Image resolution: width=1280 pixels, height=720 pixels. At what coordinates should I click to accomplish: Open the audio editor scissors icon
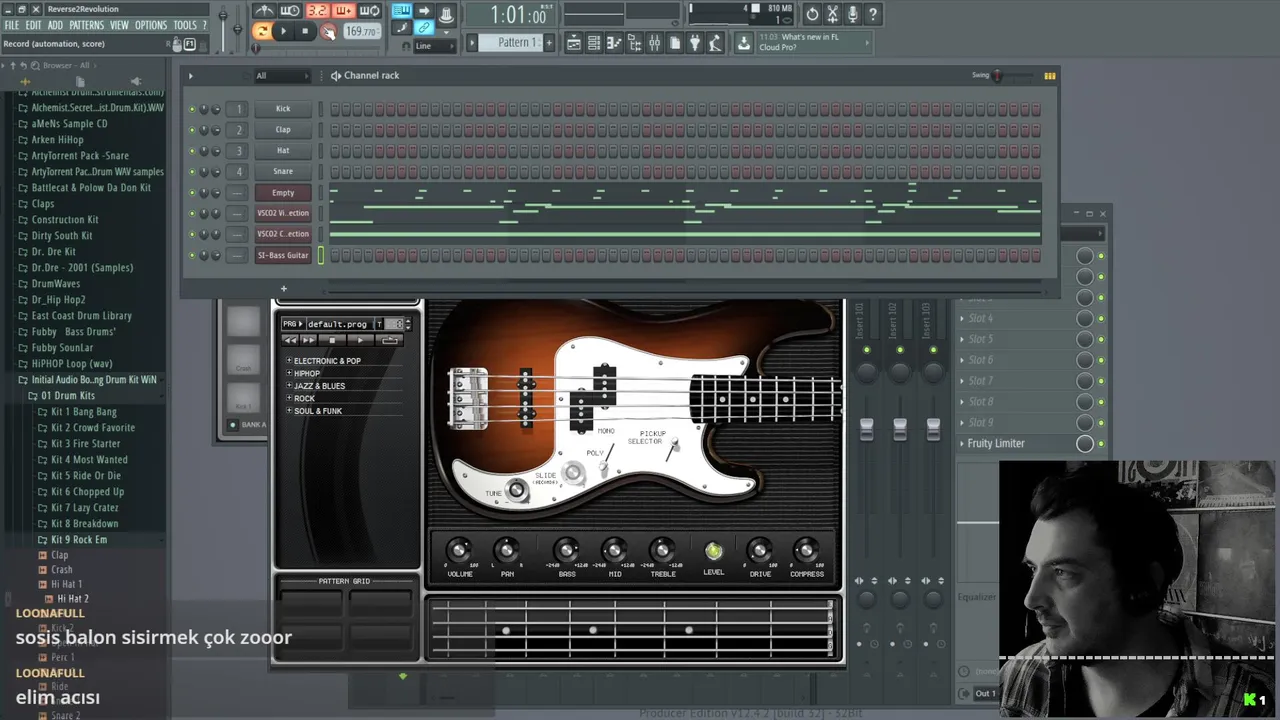pos(832,14)
